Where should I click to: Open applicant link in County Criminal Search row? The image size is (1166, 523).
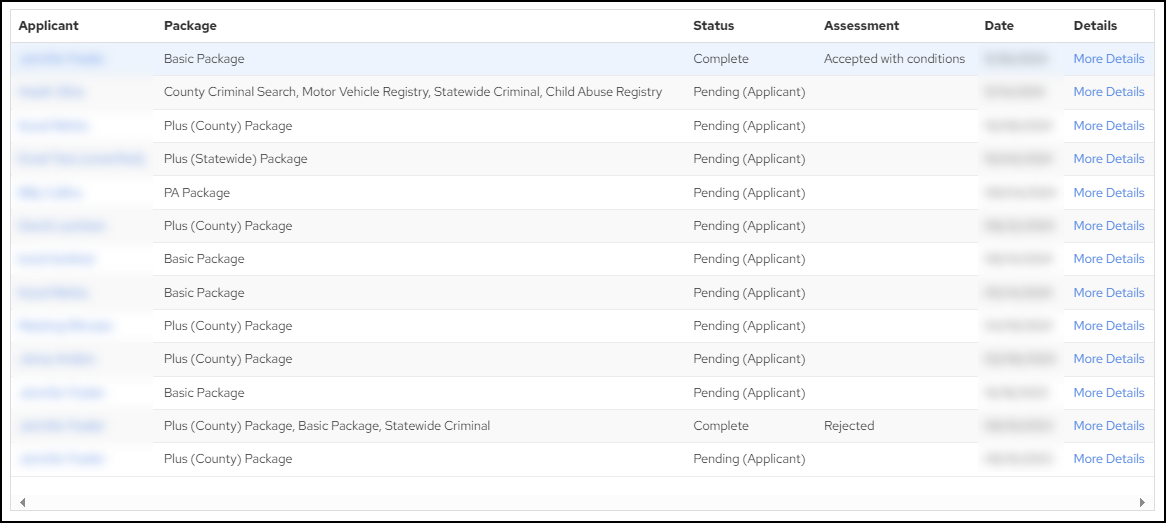coord(51,92)
